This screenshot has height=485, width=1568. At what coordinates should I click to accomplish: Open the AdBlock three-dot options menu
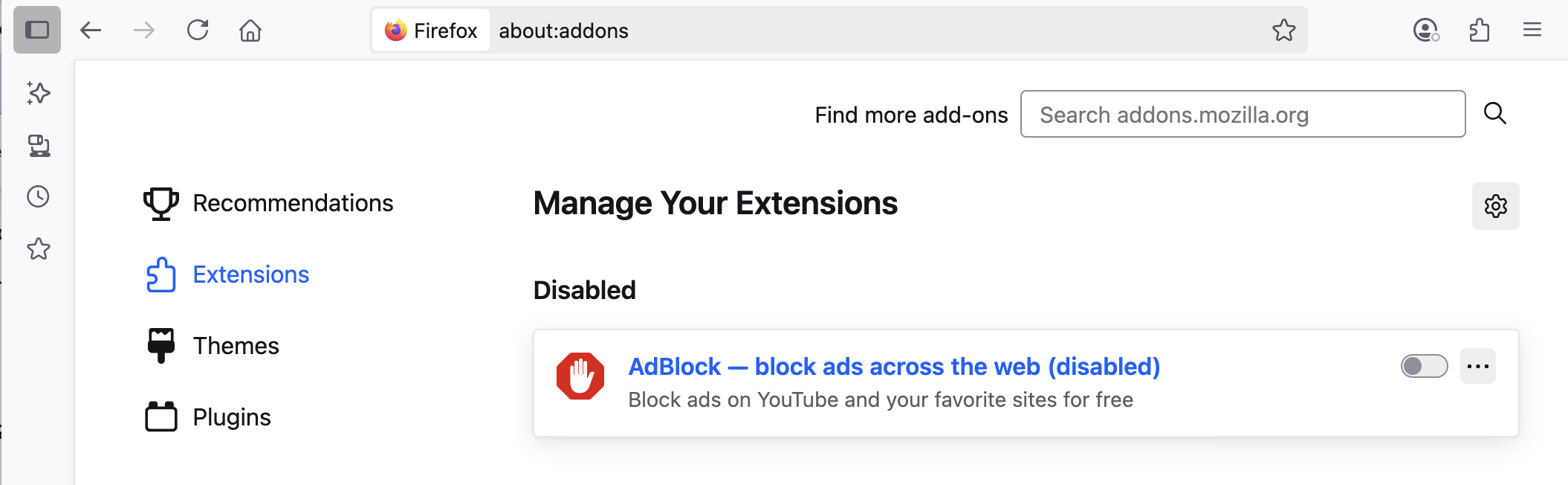1478,365
